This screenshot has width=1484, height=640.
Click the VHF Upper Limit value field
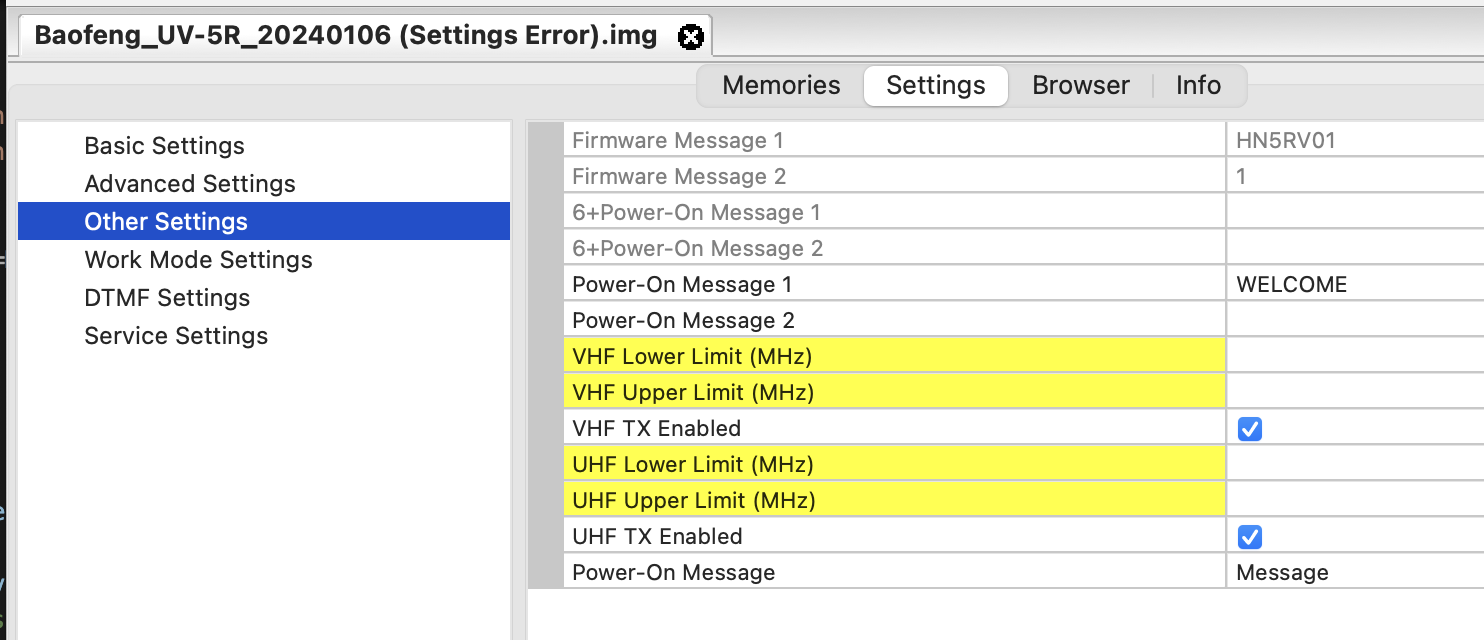point(1355,392)
